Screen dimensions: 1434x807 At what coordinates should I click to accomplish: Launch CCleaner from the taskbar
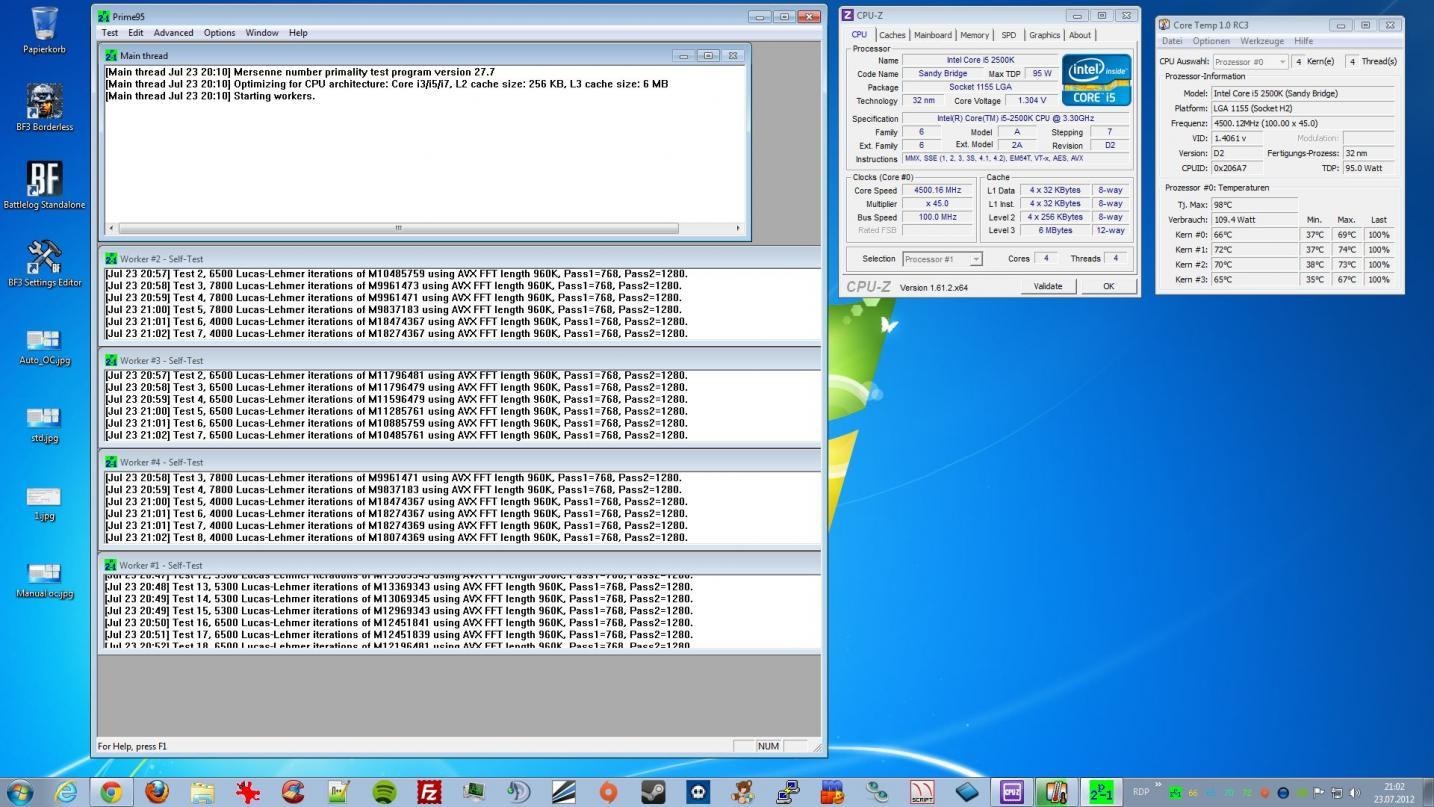pyautogui.click(x=293, y=792)
